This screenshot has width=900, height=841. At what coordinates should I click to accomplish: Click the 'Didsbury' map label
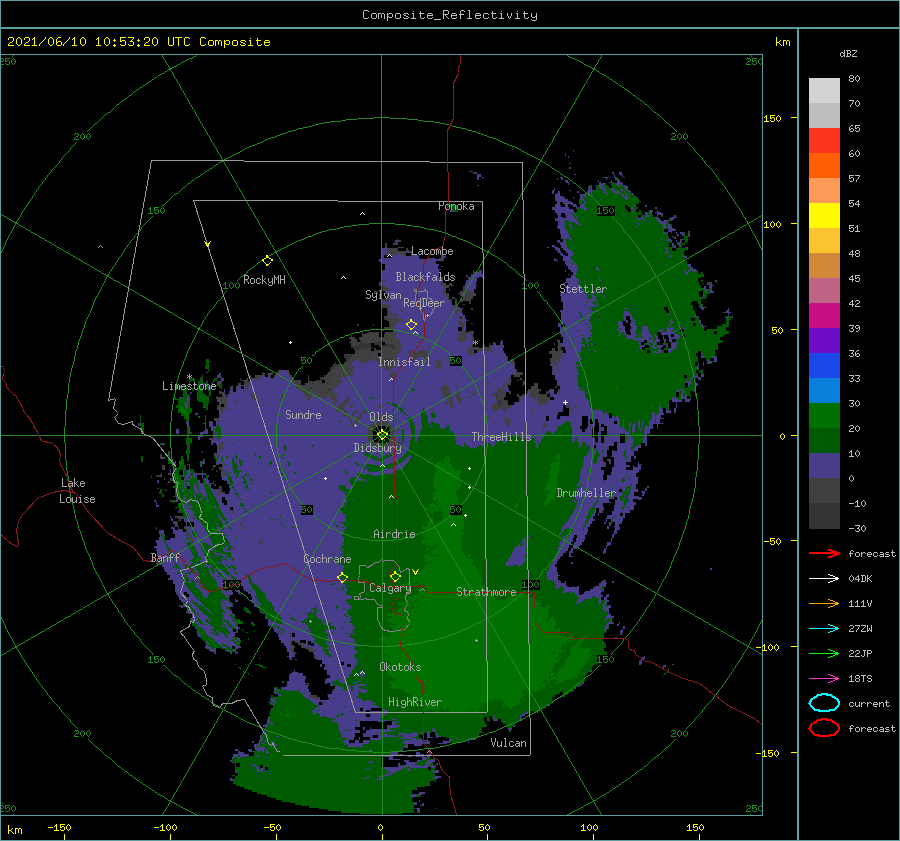(x=377, y=448)
